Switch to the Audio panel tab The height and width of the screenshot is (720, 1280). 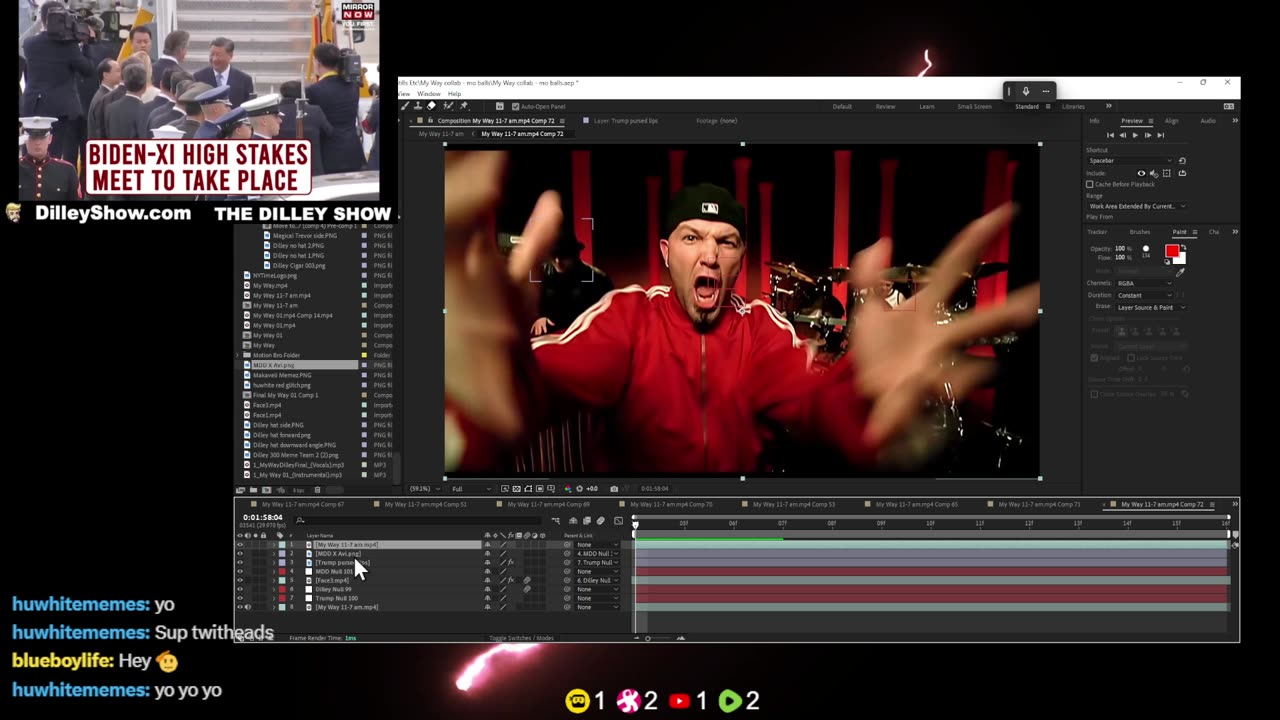pyautogui.click(x=1208, y=121)
